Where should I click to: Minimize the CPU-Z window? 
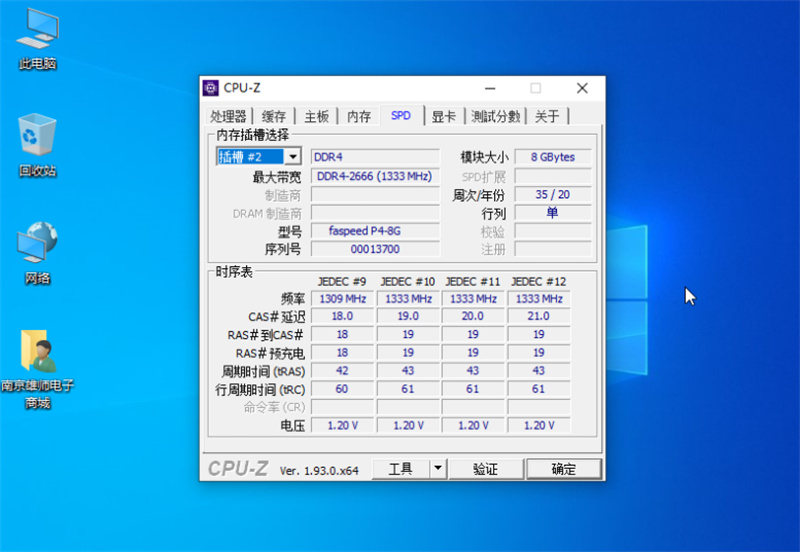pyautogui.click(x=490, y=88)
